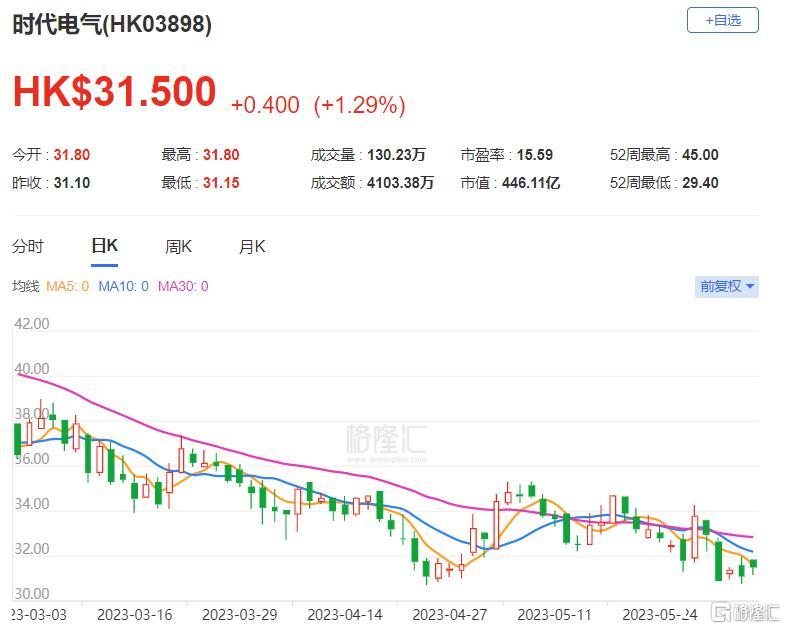Click the date label 2023-04-14

click(x=345, y=615)
